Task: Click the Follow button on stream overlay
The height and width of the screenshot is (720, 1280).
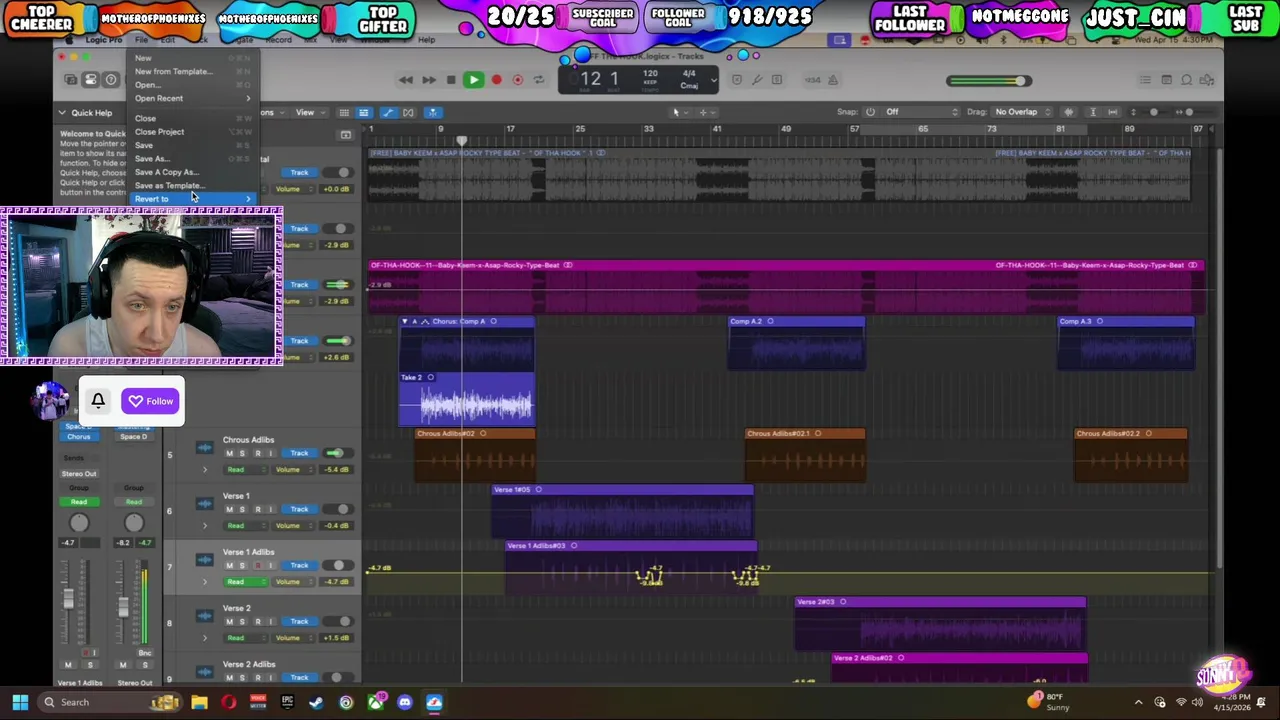Action: coord(151,401)
